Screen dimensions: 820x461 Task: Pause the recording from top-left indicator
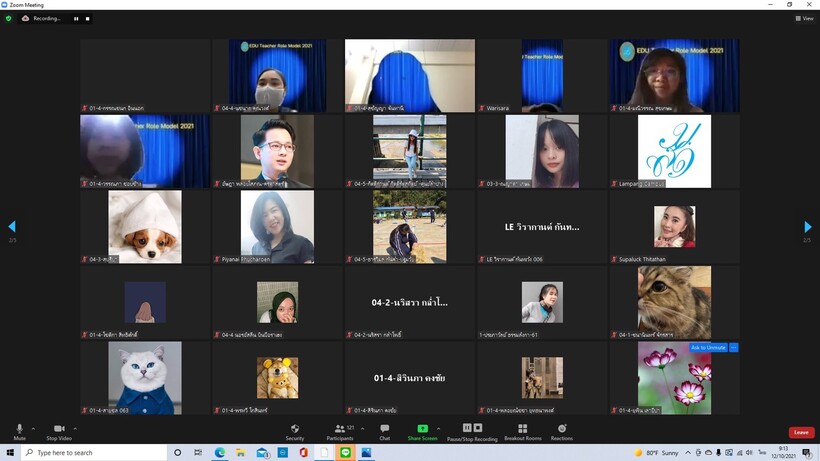[76, 18]
